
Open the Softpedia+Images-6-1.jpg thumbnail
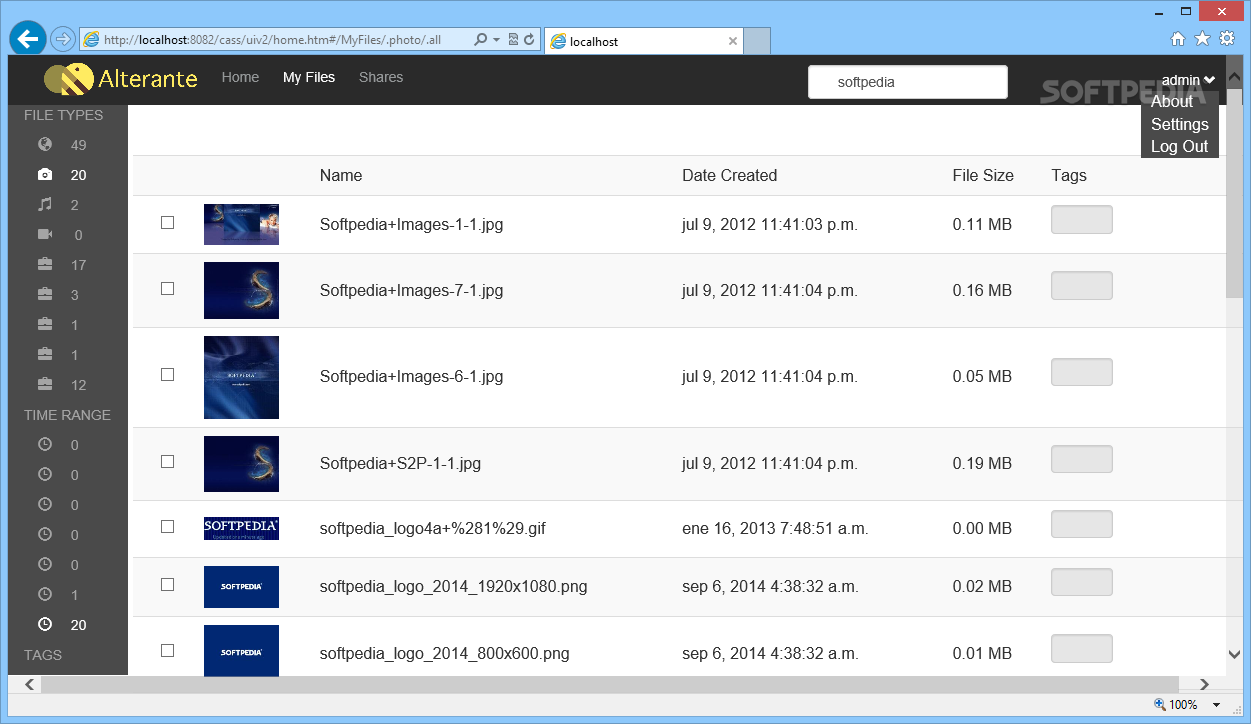pos(241,377)
